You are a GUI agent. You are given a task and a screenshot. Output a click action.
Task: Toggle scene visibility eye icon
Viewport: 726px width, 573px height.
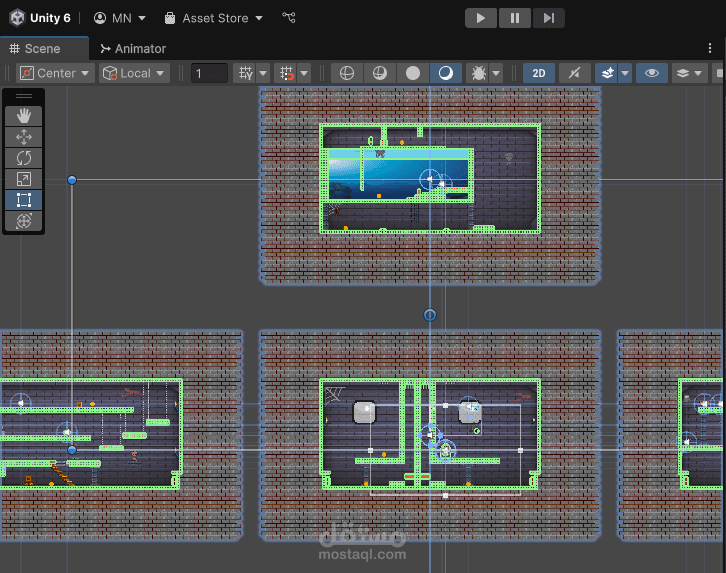tap(651, 73)
